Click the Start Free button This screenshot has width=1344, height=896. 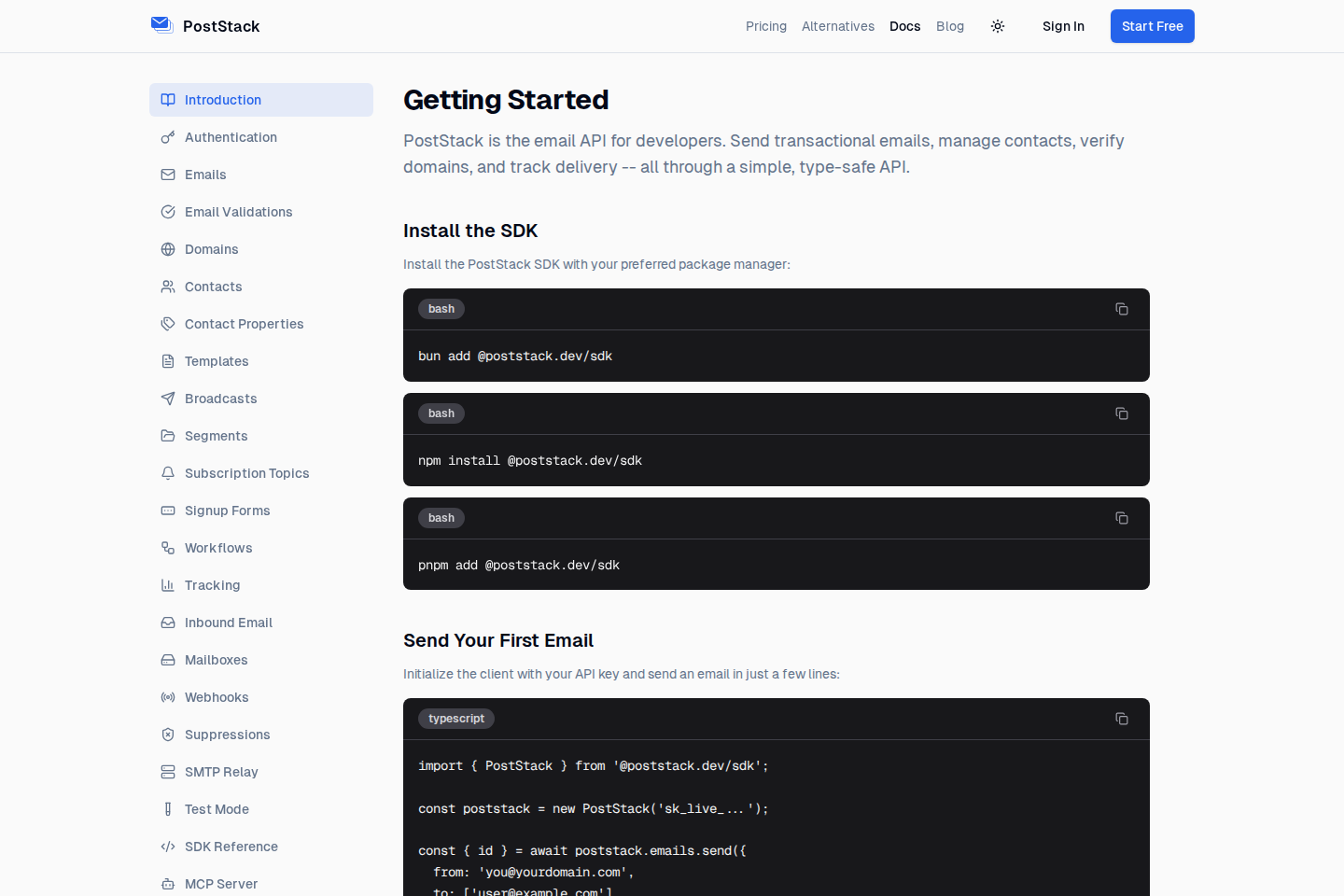coord(1153,26)
